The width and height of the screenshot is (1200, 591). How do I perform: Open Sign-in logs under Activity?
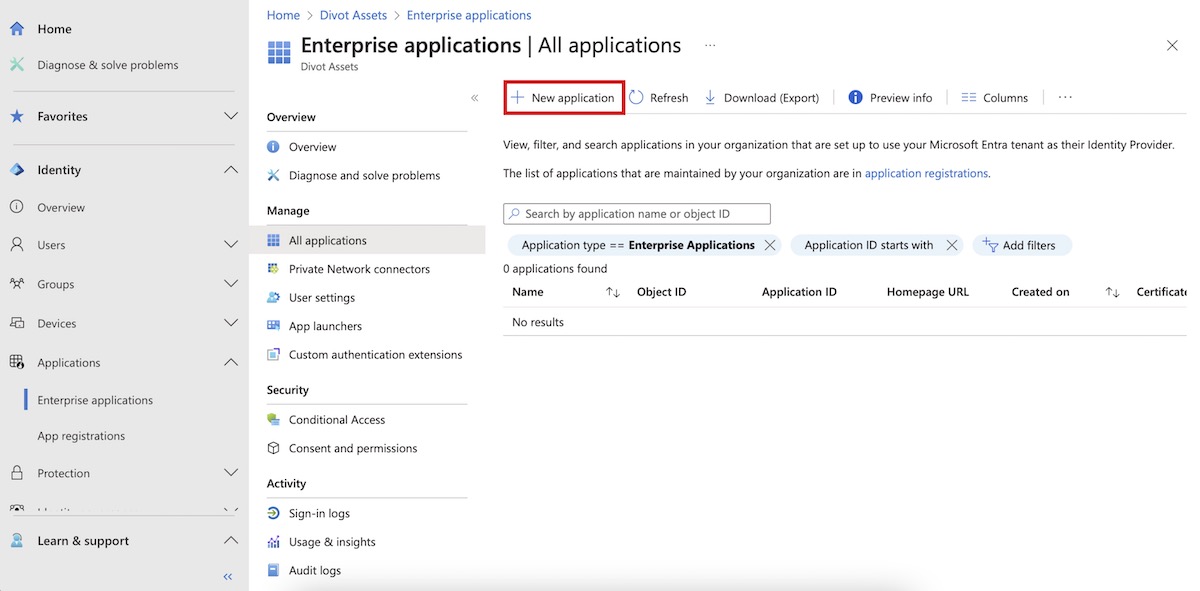pos(319,513)
